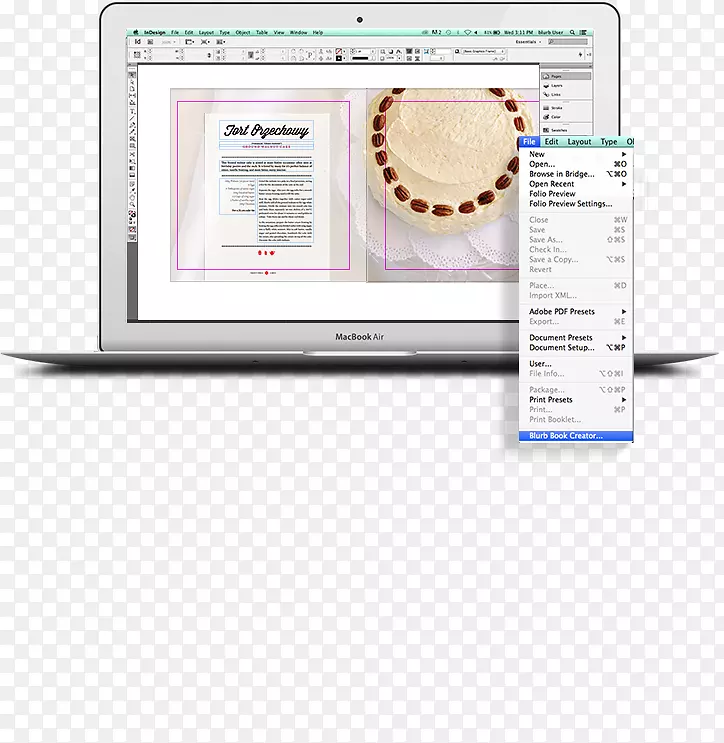Choose Folio Preview Settings... menu item

coord(576,204)
